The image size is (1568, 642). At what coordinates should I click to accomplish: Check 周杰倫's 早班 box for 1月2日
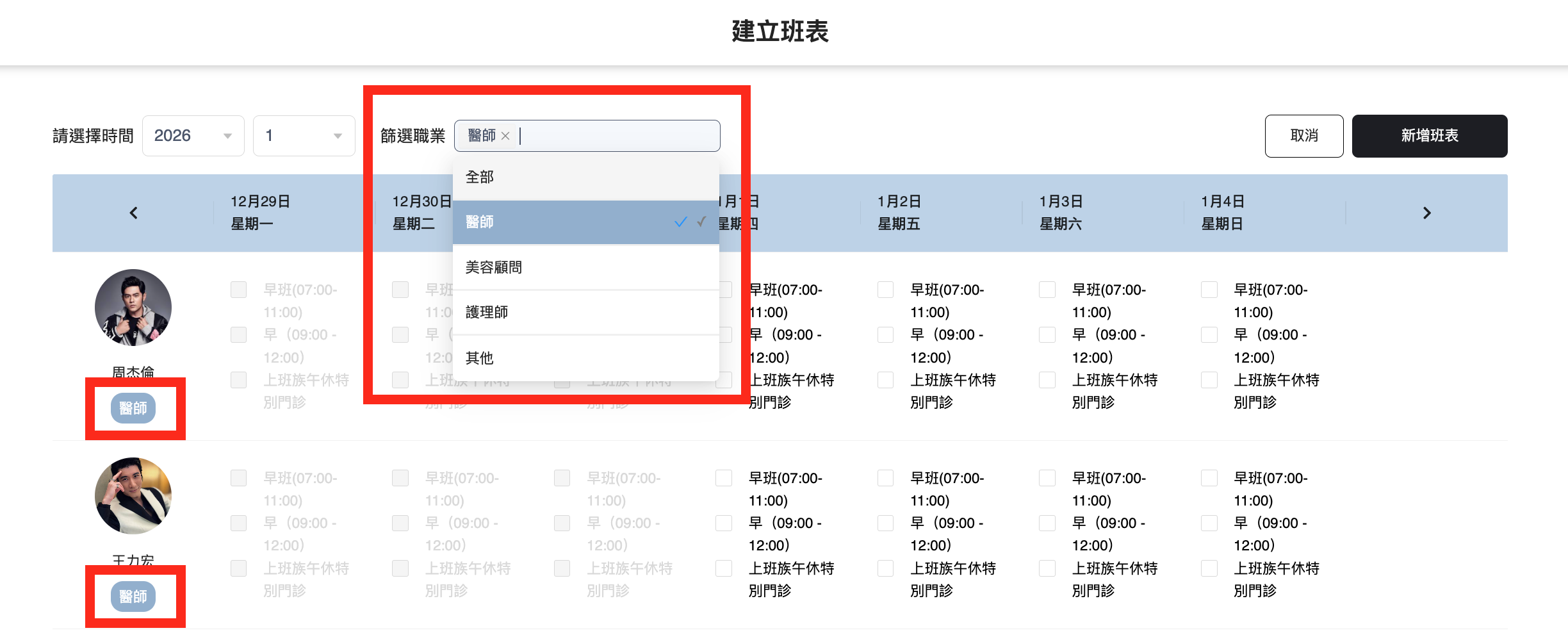coord(885,290)
